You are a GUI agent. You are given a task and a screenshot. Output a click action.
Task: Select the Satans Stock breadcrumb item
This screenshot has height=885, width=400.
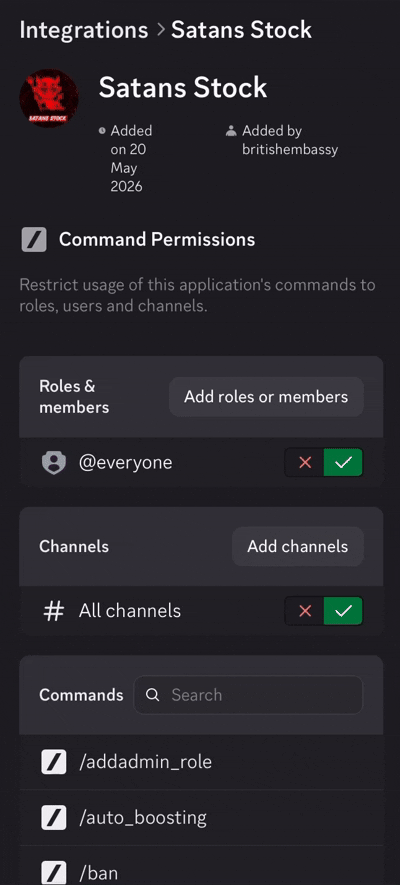pos(241,29)
